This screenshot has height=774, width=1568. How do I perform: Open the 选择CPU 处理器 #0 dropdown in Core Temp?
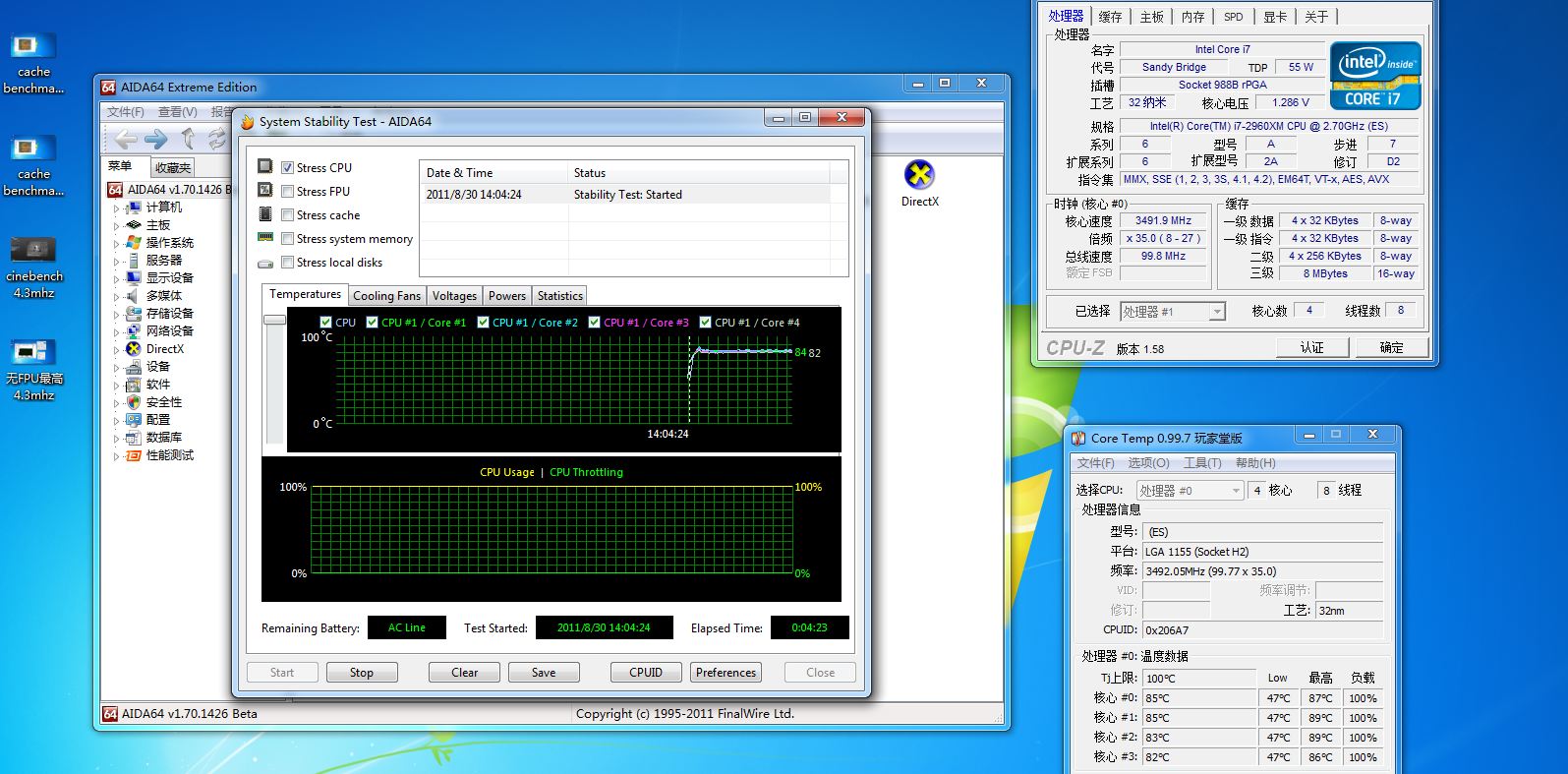coord(1191,490)
